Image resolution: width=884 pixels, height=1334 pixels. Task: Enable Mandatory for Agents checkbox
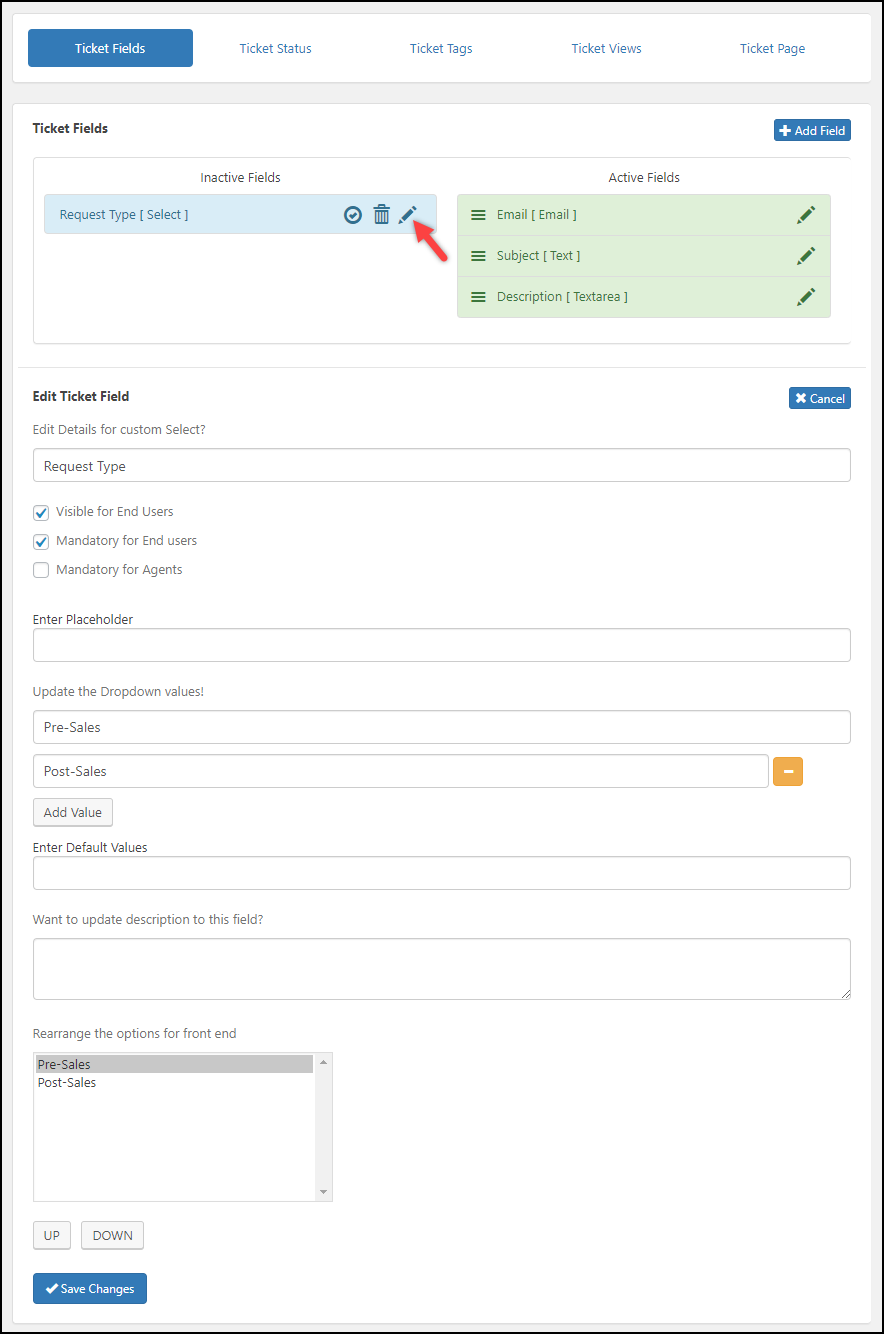pos(41,571)
